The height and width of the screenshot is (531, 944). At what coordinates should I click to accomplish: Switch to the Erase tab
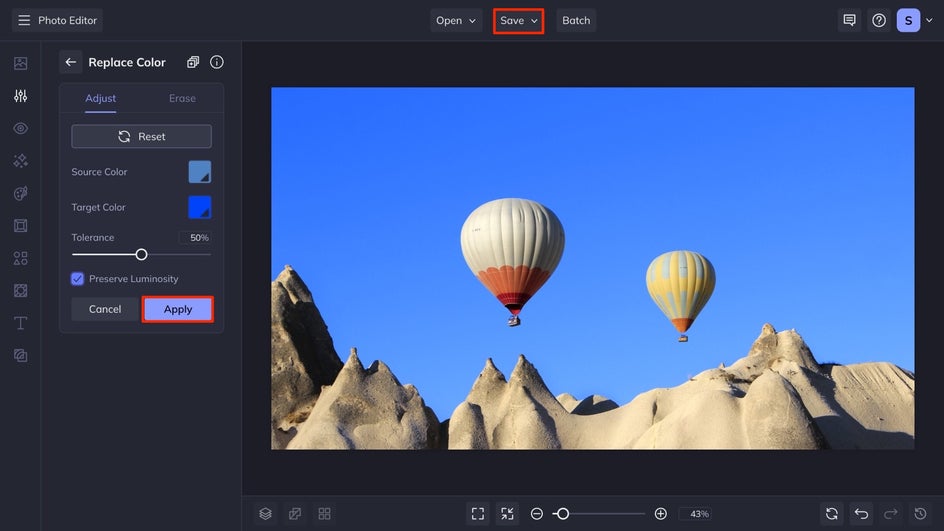click(x=182, y=98)
